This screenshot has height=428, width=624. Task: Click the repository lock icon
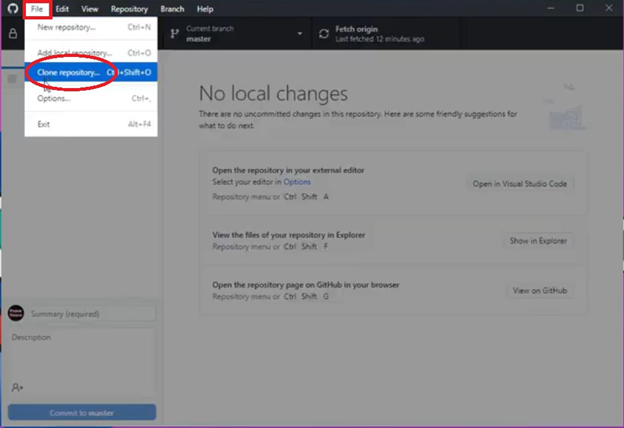[x=13, y=33]
